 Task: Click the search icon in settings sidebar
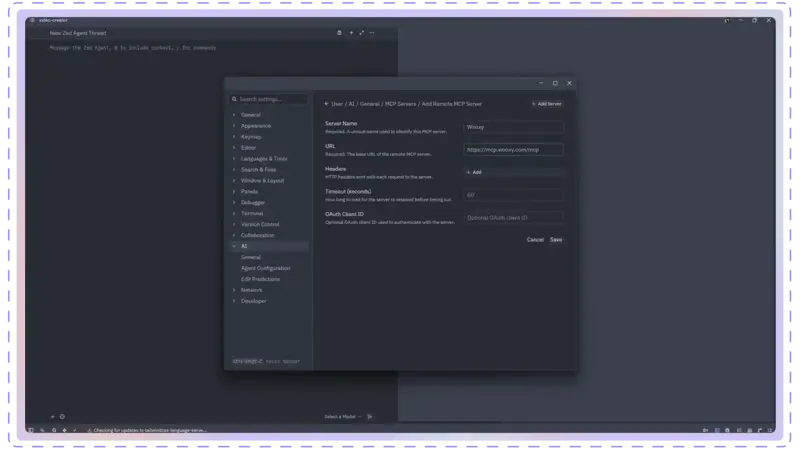point(234,99)
